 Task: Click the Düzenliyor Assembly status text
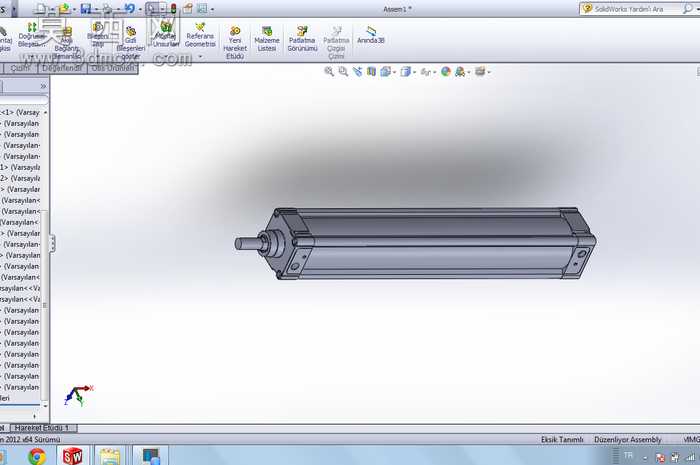(x=627, y=440)
